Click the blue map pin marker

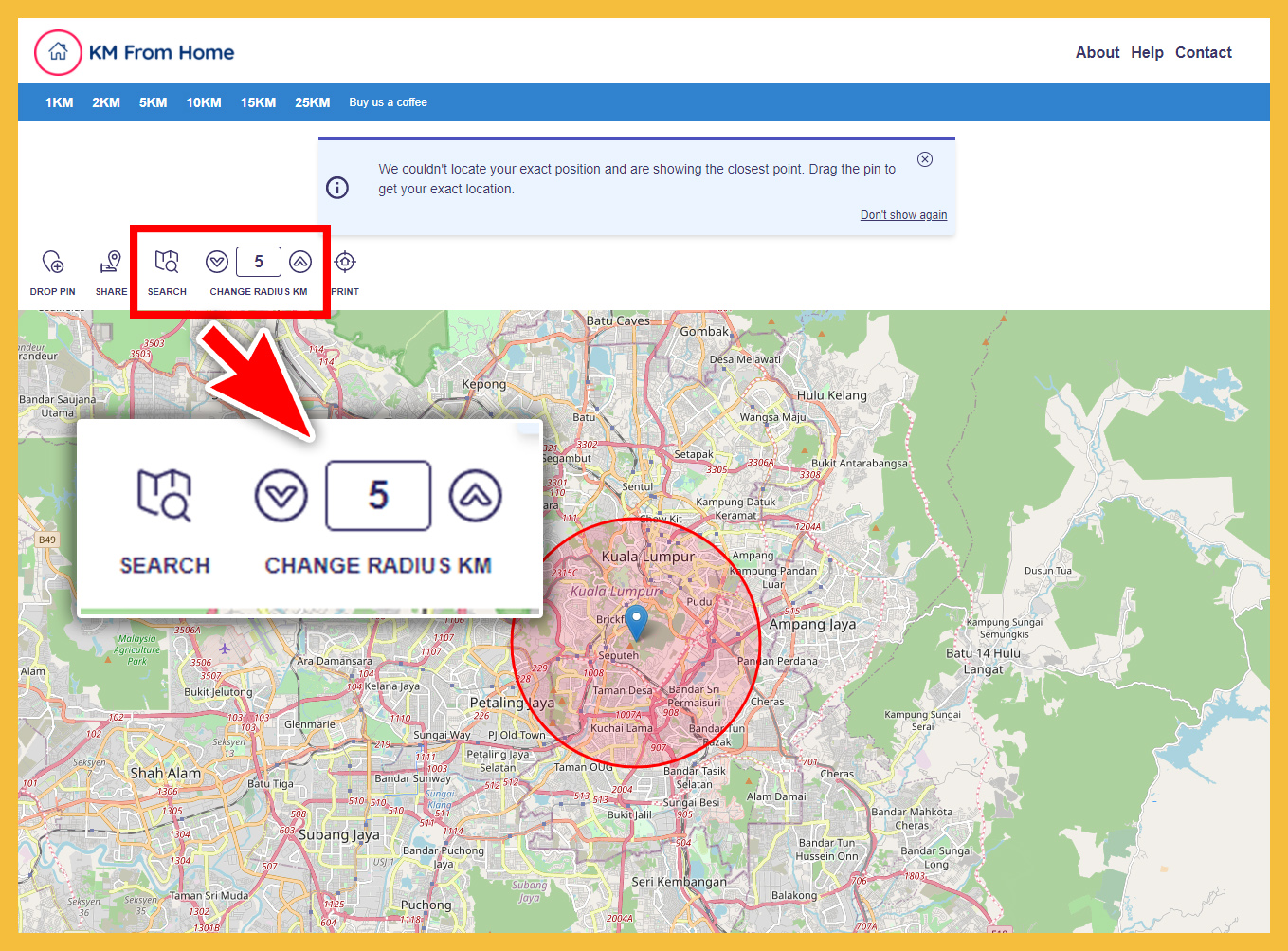(x=637, y=622)
